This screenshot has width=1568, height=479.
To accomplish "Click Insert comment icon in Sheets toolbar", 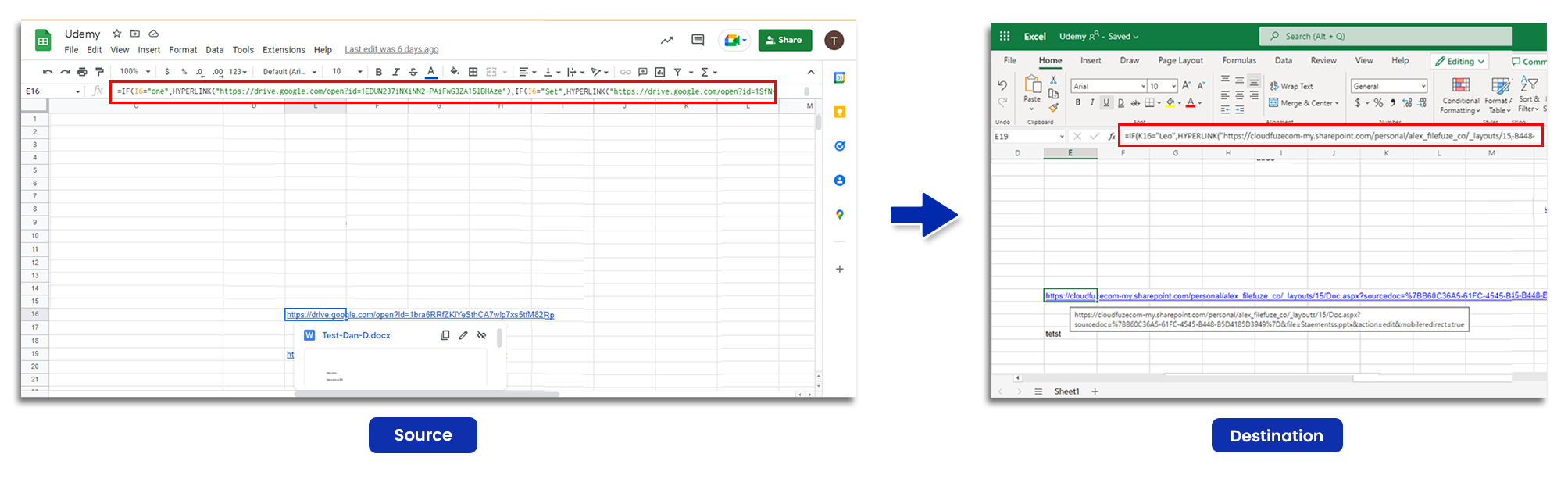I will coord(642,72).
